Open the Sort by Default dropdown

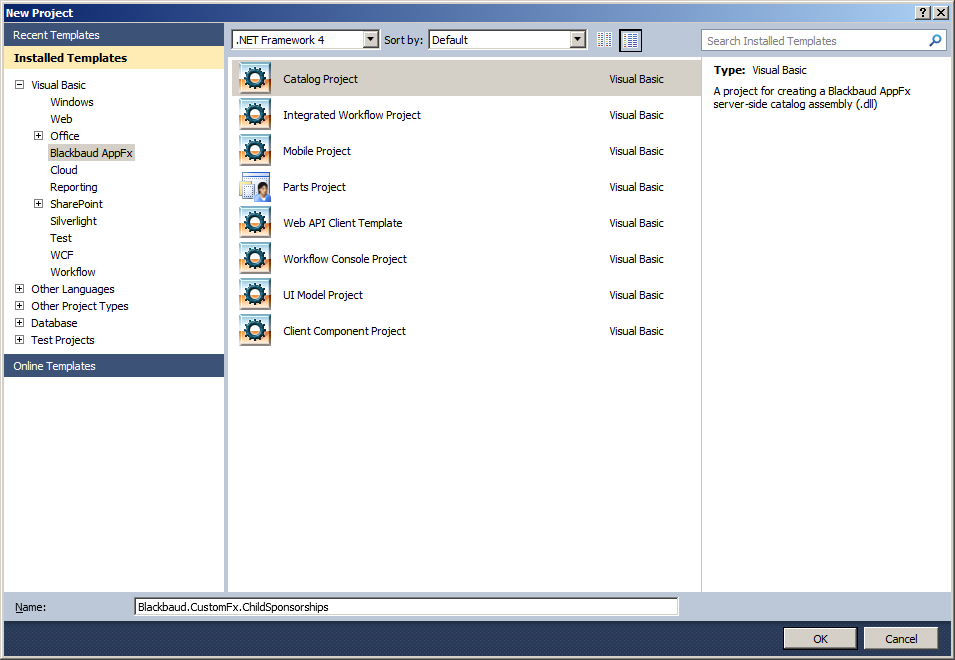click(577, 40)
